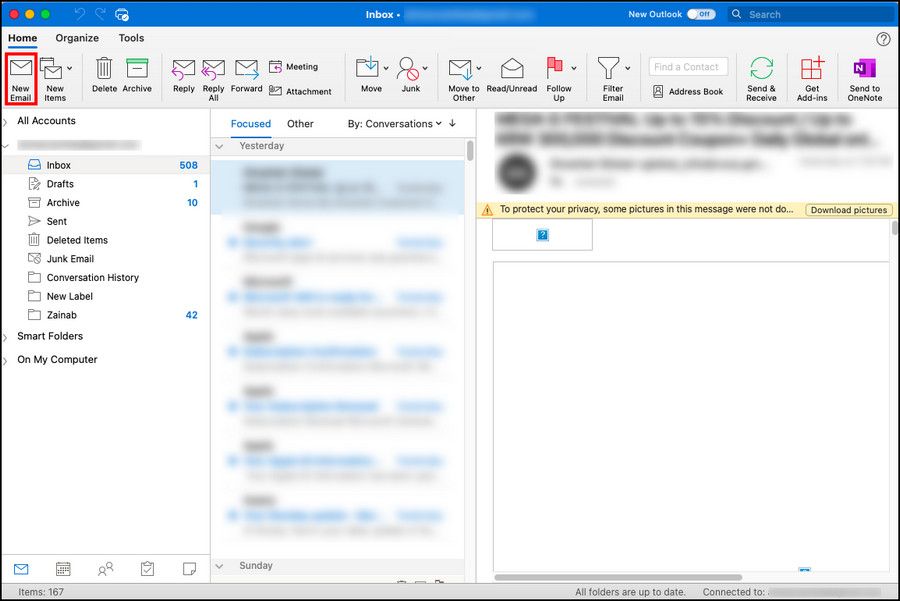Switch to the Other inbox tab
The image size is (900, 601).
click(300, 123)
